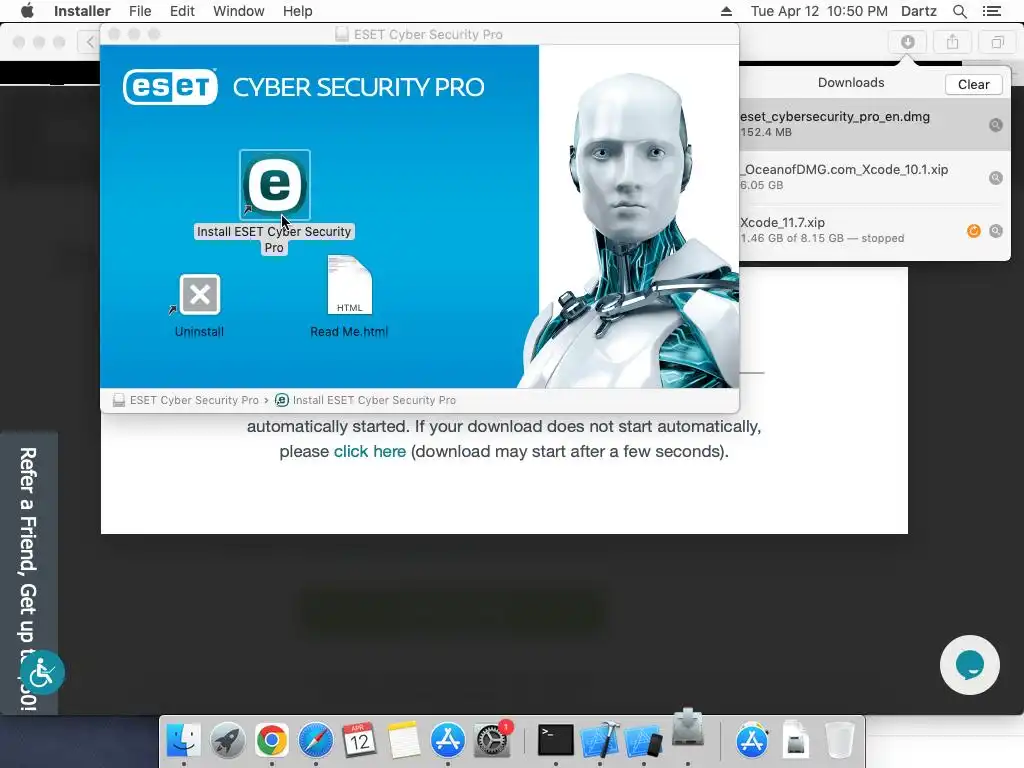This screenshot has height=768, width=1024.
Task: Open Xcode from the Dock
Action: tap(600, 740)
